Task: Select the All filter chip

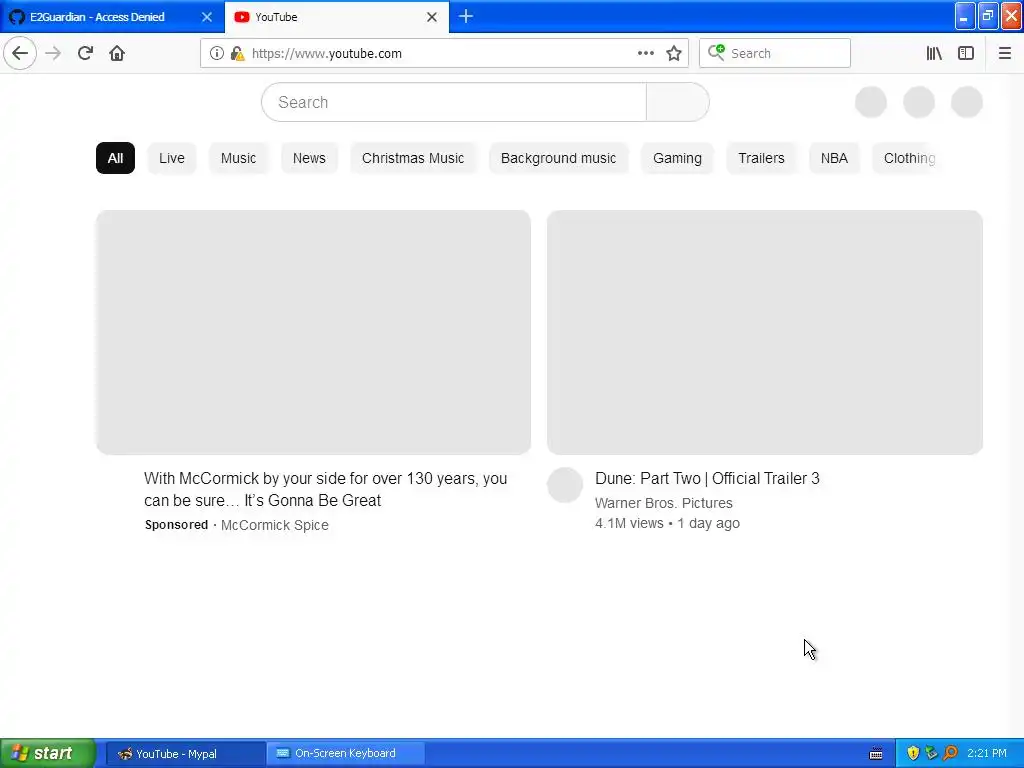Action: tap(116, 158)
